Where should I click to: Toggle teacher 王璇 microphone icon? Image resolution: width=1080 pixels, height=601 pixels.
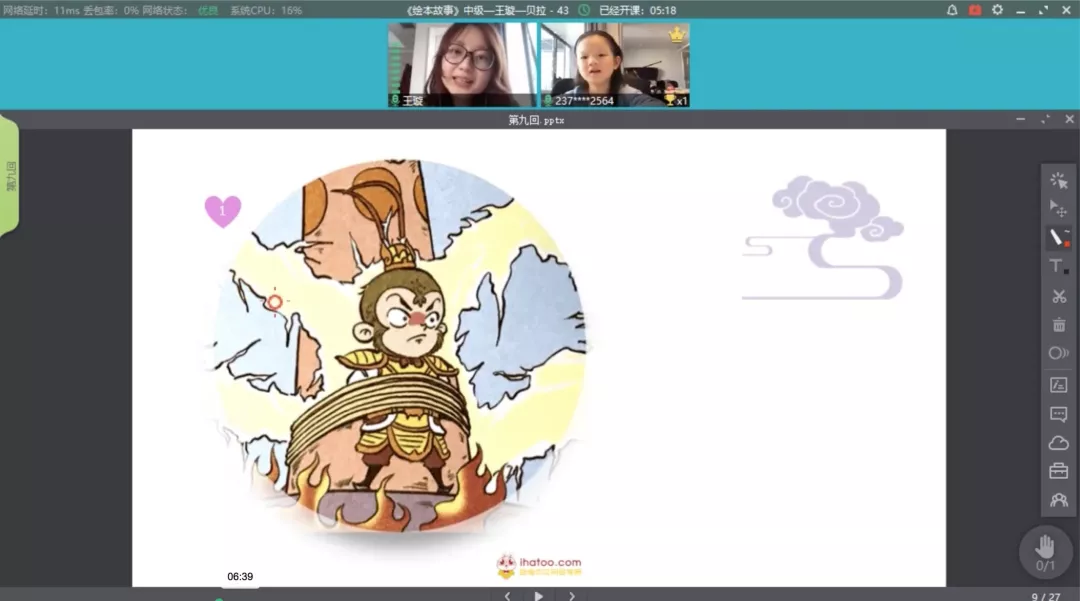point(395,101)
